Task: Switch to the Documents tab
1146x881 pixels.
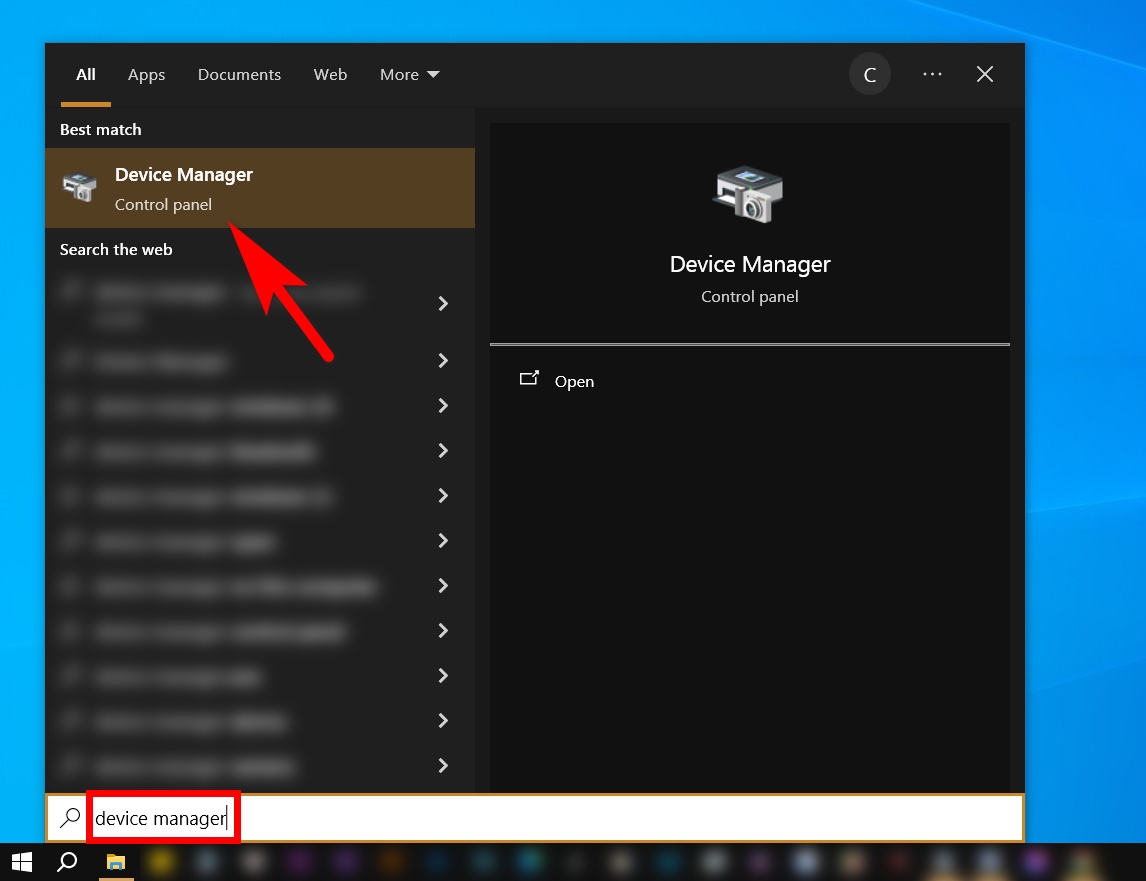Action: [239, 74]
